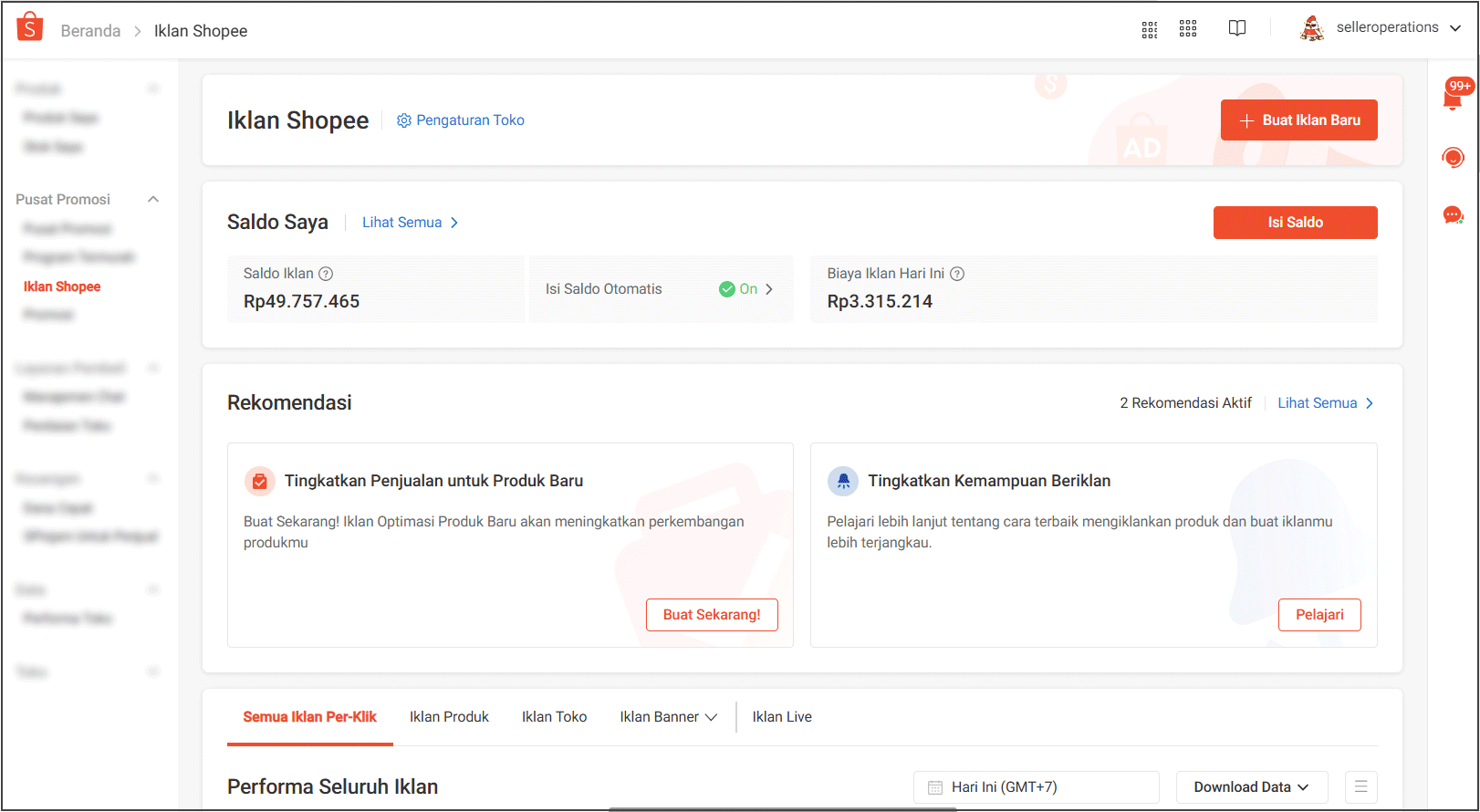Click Lihat Semua next to Saldo Saya
Viewport: 1480px width, 812px height.
pos(411,223)
